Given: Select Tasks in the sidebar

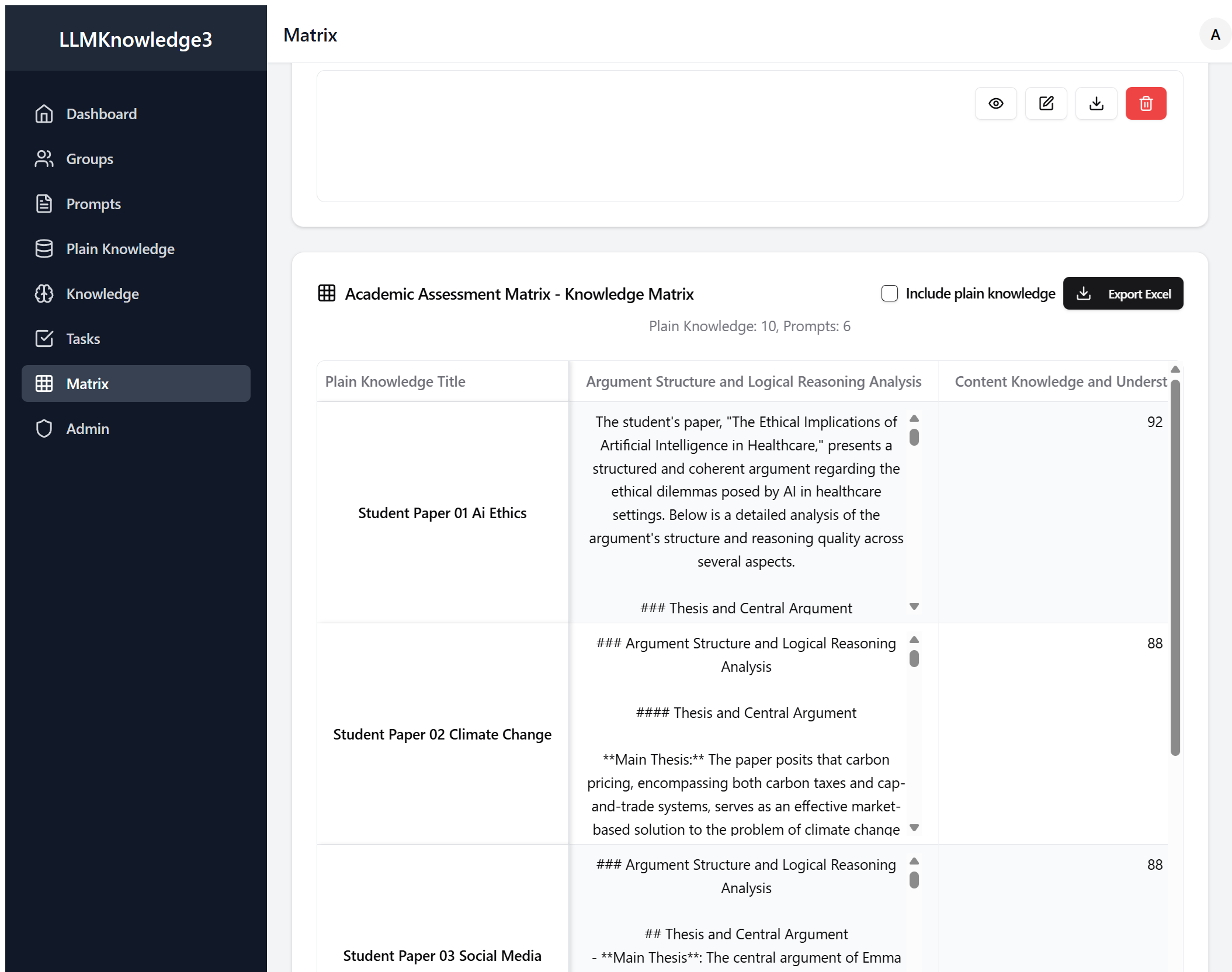Looking at the screenshot, I should pyautogui.click(x=83, y=339).
